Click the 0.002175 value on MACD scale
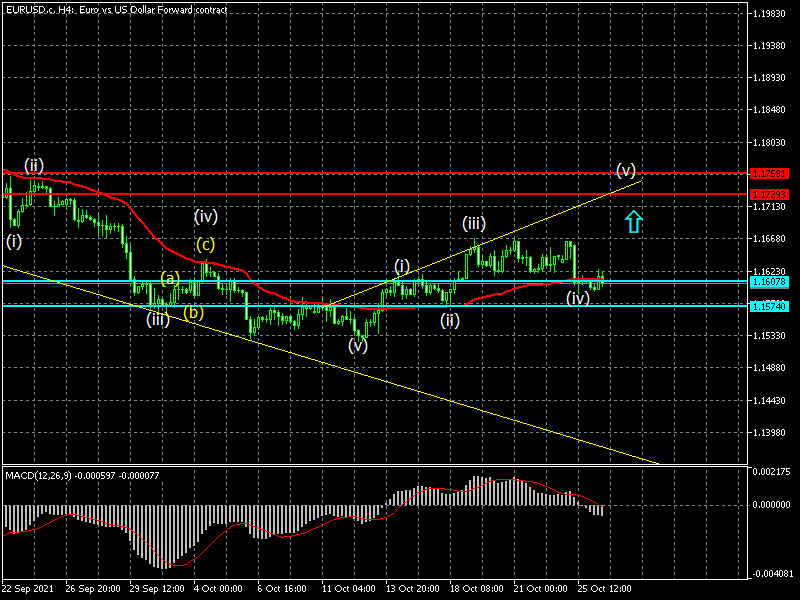This screenshot has height=600, width=800. [x=769, y=471]
